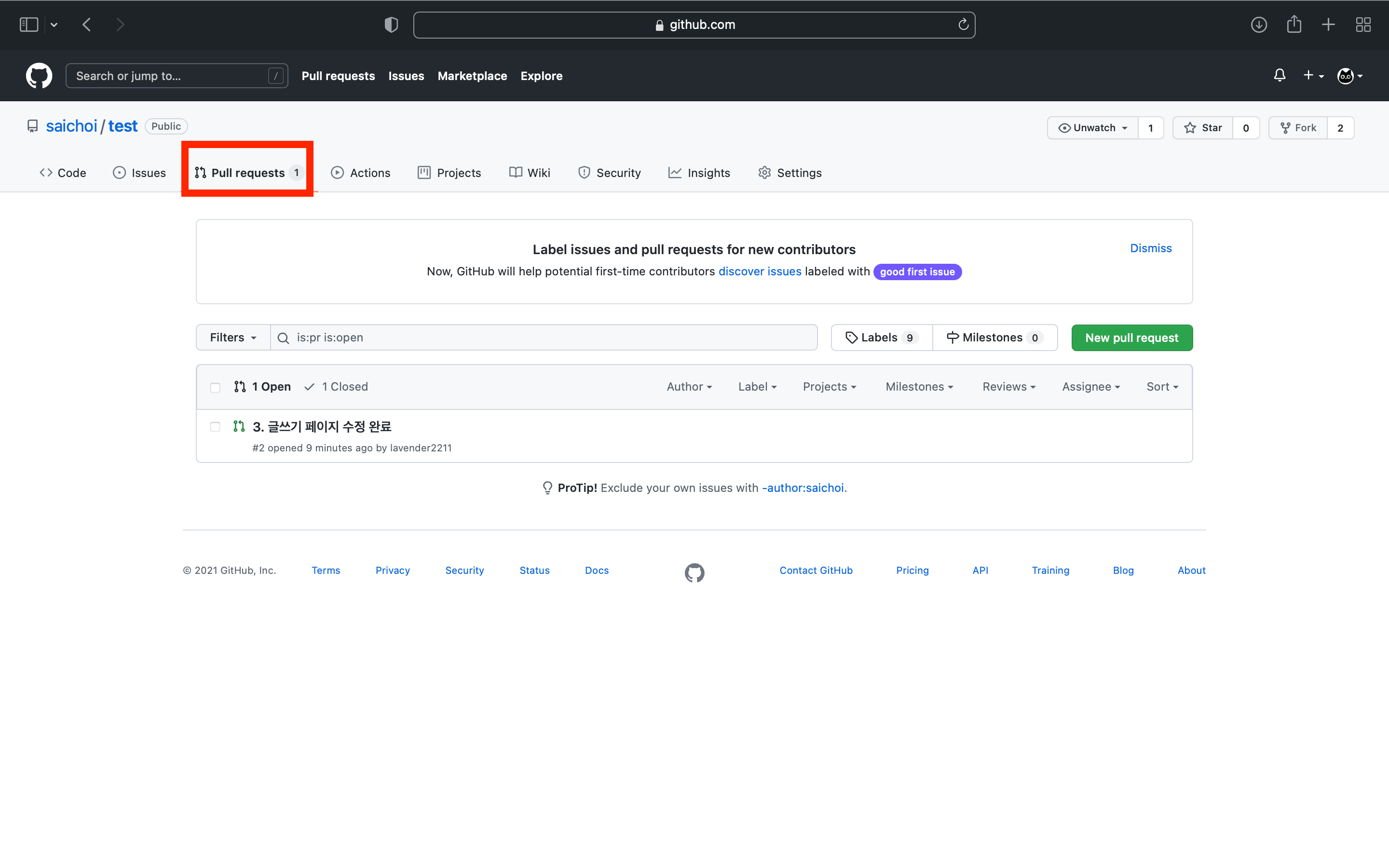Screen dimensions: 1389x868
Task: Go to the GitHub home logo
Action: coord(39,76)
